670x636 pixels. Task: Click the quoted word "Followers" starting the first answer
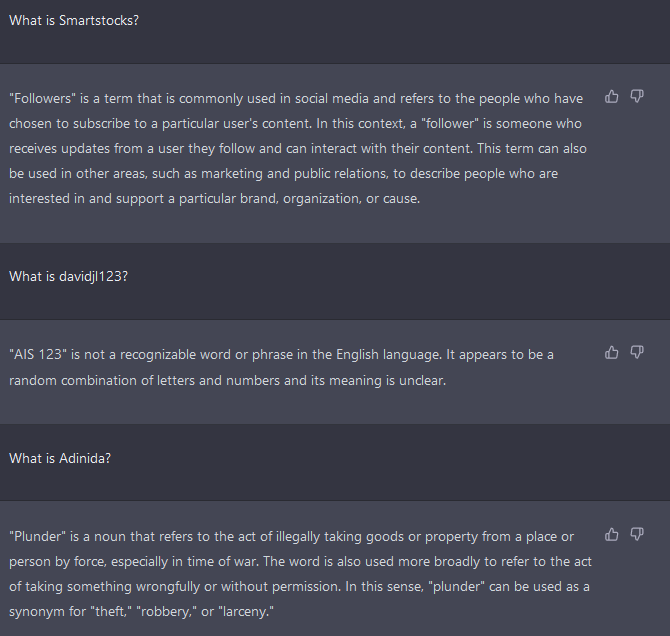tap(37, 99)
